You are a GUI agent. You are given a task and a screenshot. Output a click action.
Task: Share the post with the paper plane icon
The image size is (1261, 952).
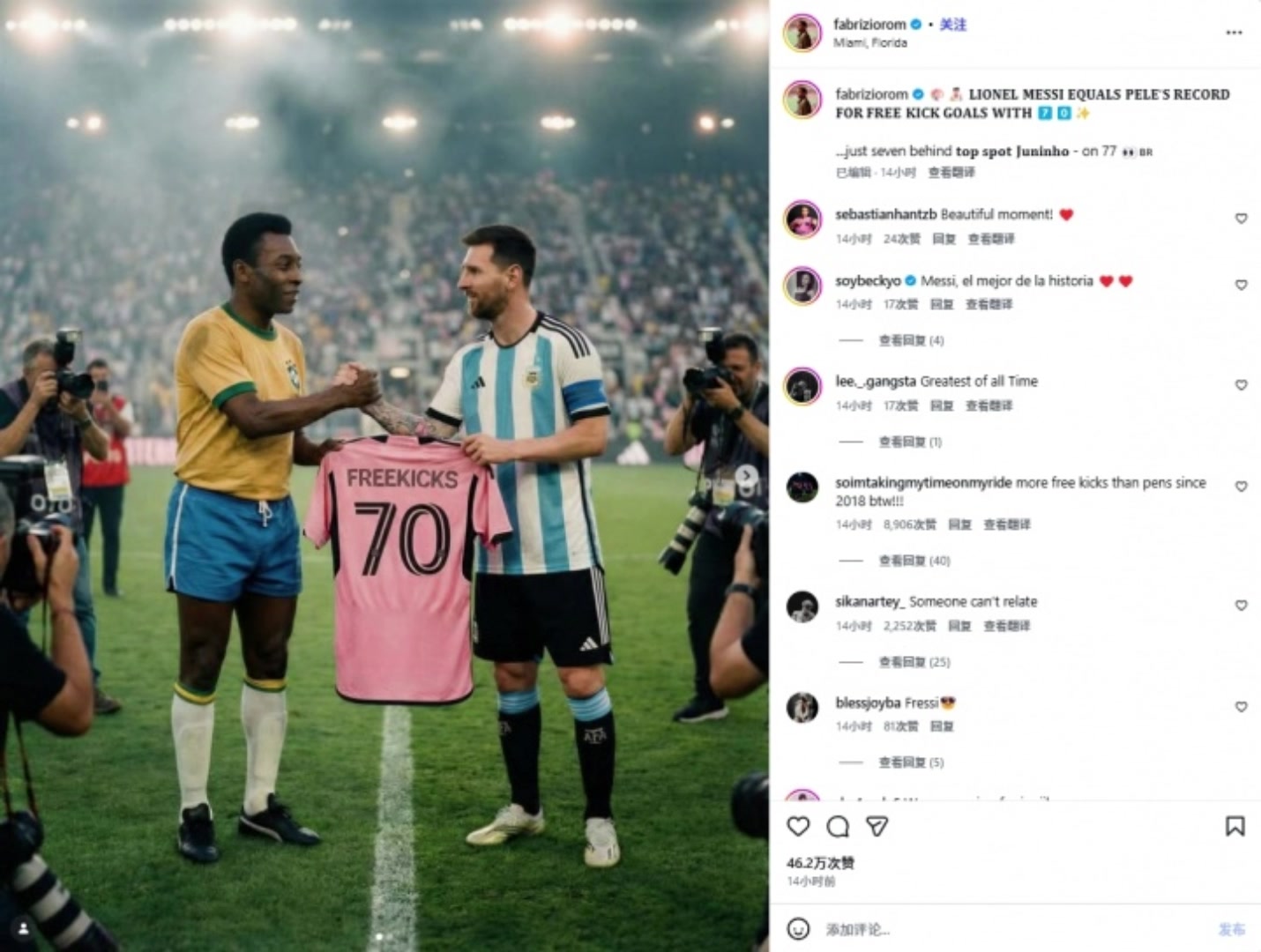[877, 826]
